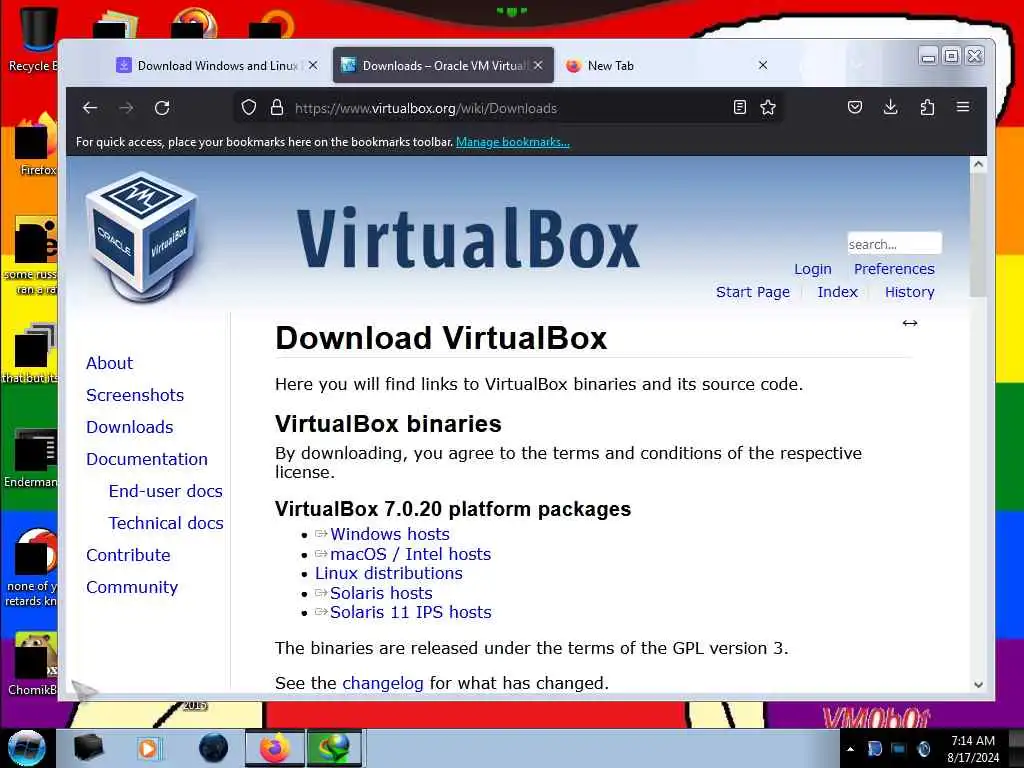Open the Index link
The height and width of the screenshot is (768, 1024).
tap(837, 292)
